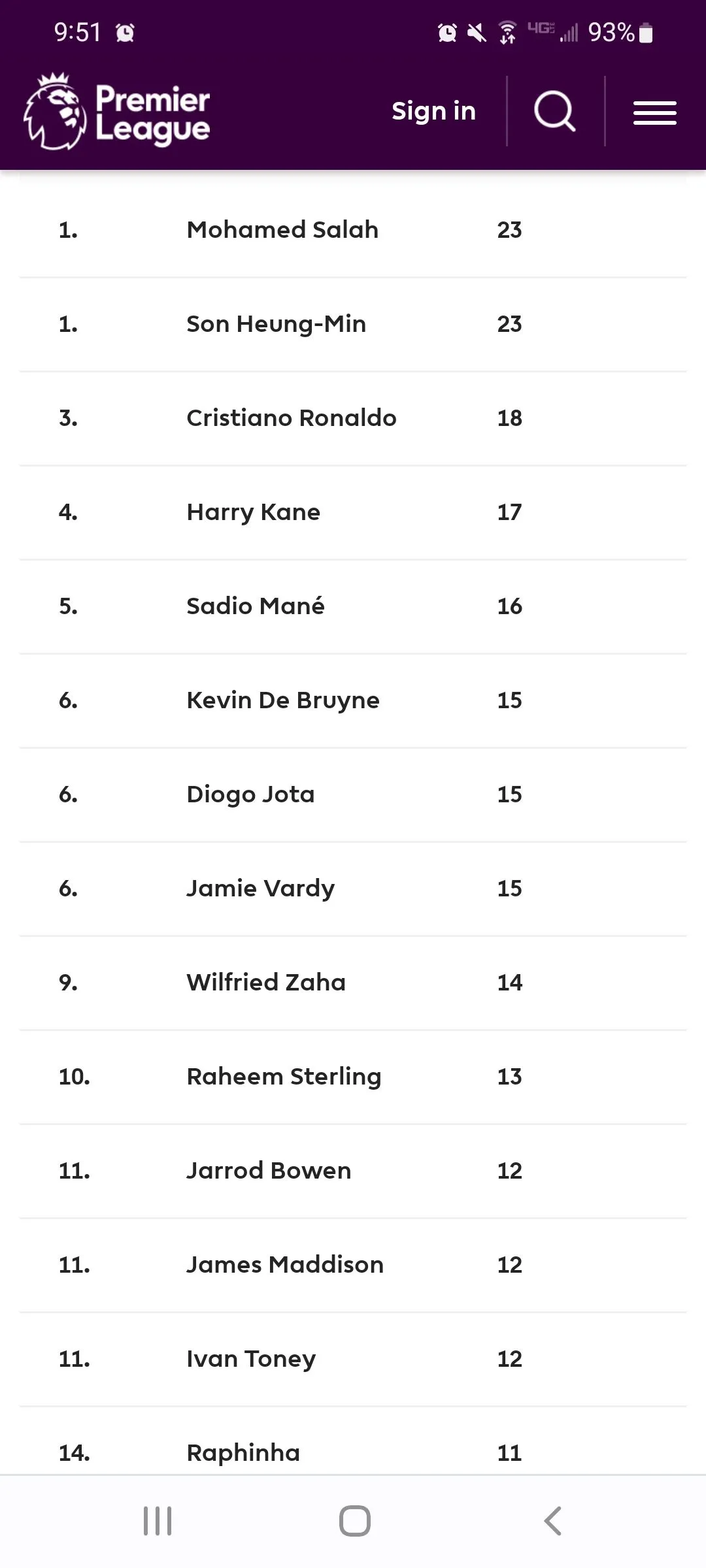The height and width of the screenshot is (1568, 706).
Task: Tap Harry Kane's name
Action: click(253, 512)
